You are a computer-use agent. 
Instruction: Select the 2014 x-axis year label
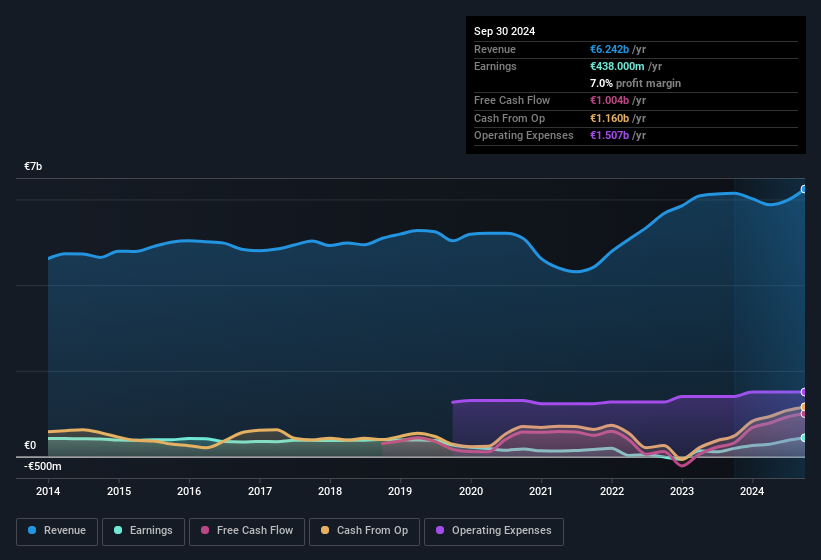tap(48, 491)
